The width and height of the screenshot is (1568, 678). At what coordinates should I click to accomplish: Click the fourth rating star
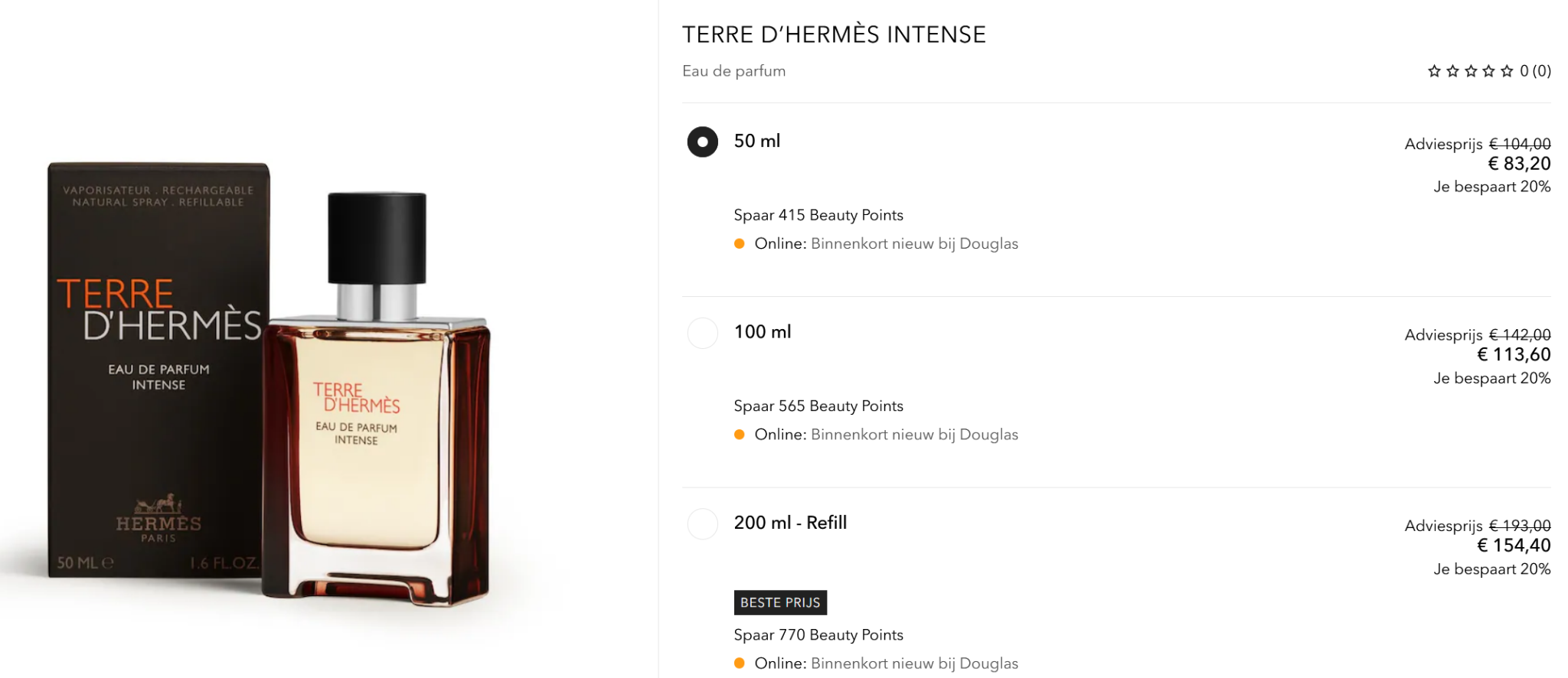1488,71
